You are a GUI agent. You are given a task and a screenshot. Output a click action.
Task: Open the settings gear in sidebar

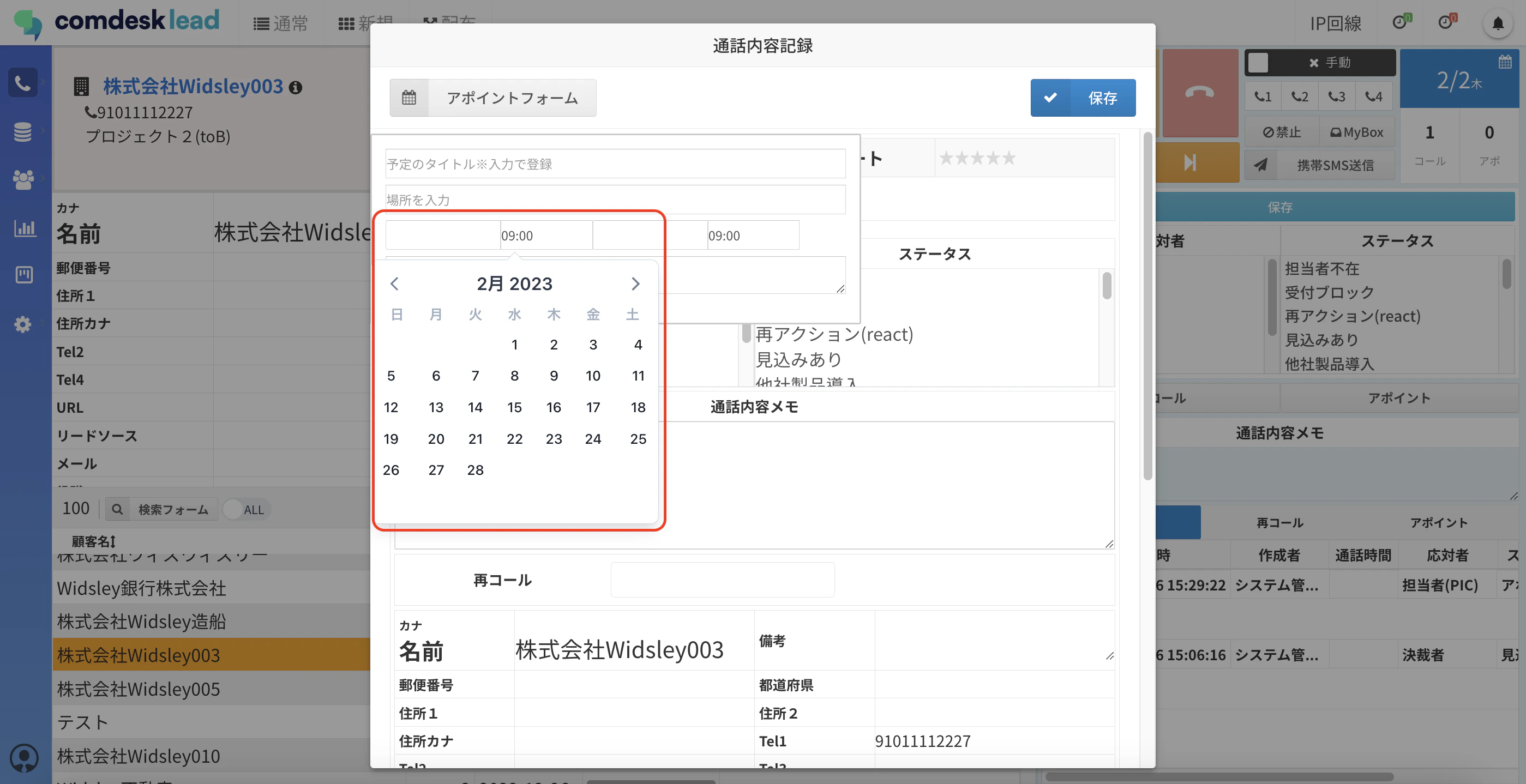22,323
